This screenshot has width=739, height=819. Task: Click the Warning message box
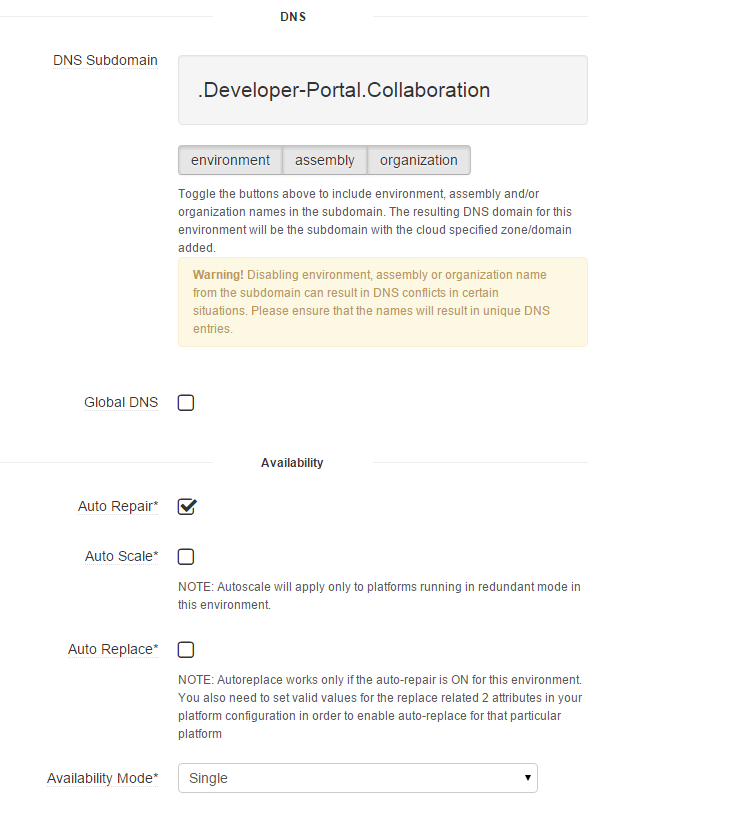(382, 302)
